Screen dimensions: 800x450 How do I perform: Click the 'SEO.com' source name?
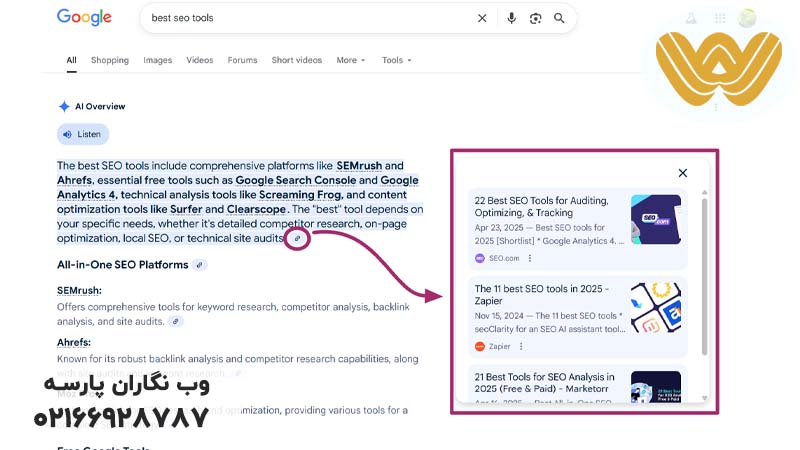click(504, 258)
